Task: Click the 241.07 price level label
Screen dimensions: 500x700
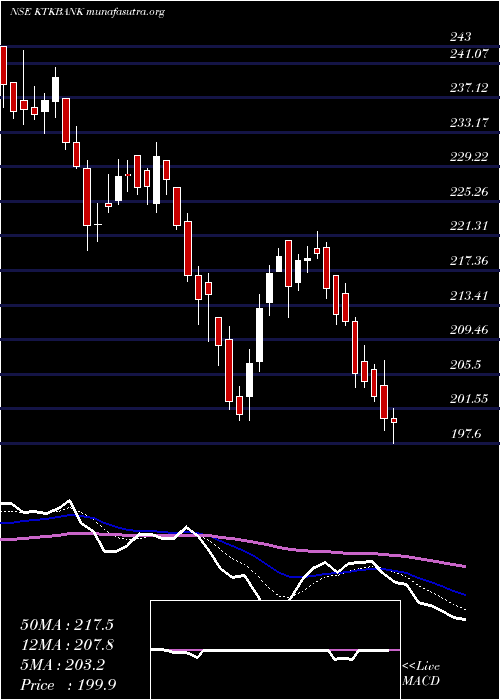Action: pos(467,54)
